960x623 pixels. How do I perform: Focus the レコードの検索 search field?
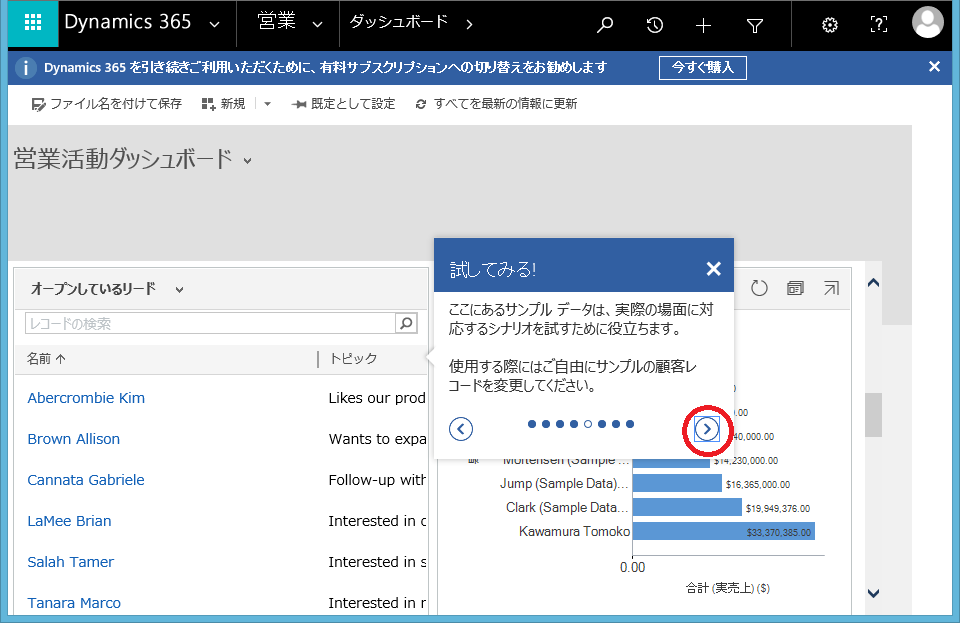point(210,323)
